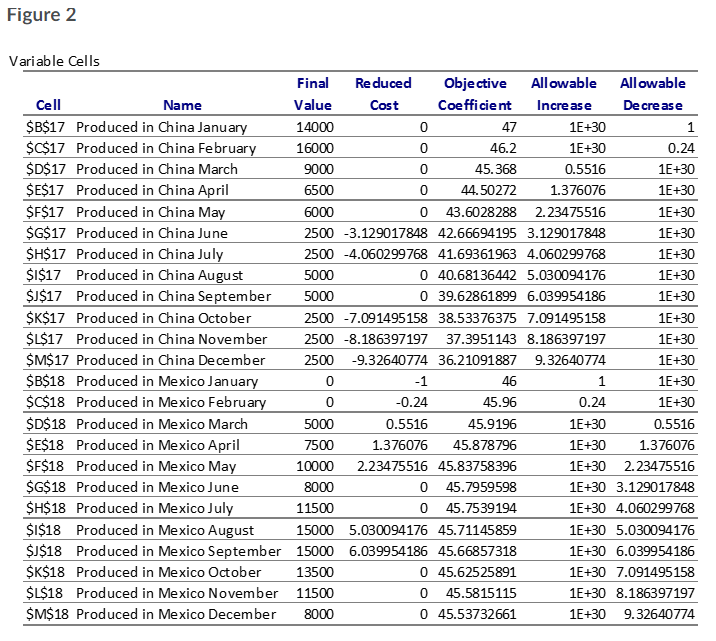Click the 'Figure 2' heading text

41,15
